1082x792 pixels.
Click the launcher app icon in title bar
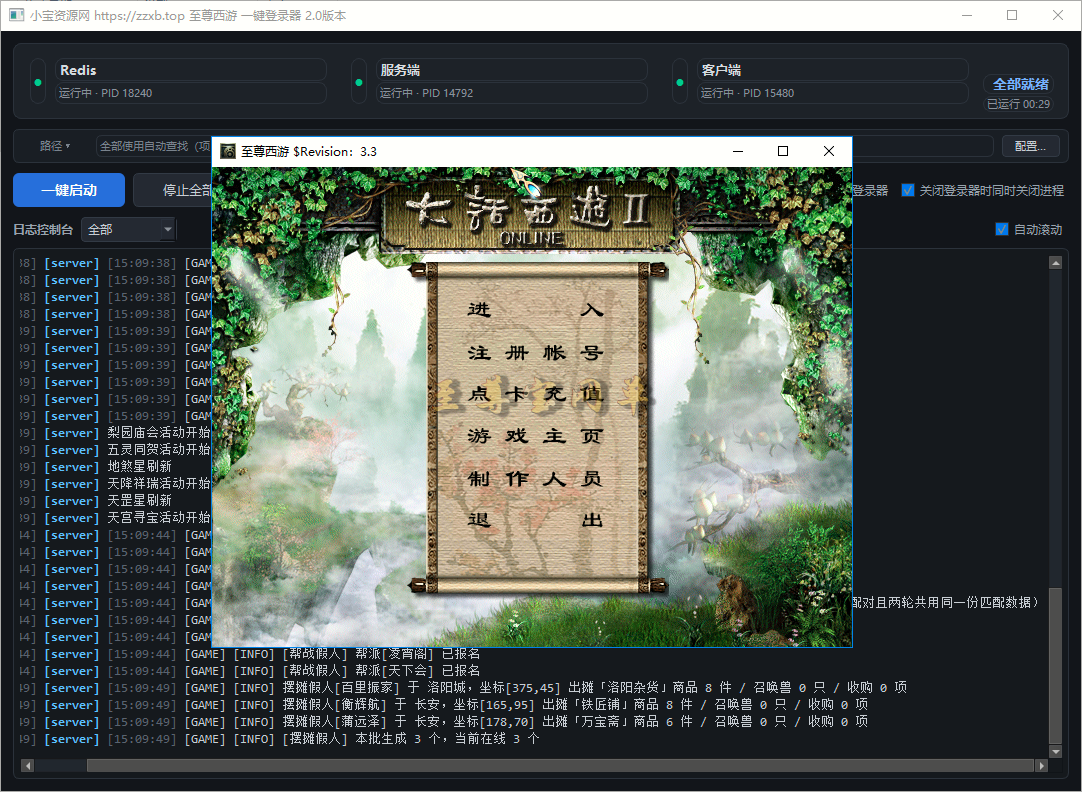pos(16,15)
